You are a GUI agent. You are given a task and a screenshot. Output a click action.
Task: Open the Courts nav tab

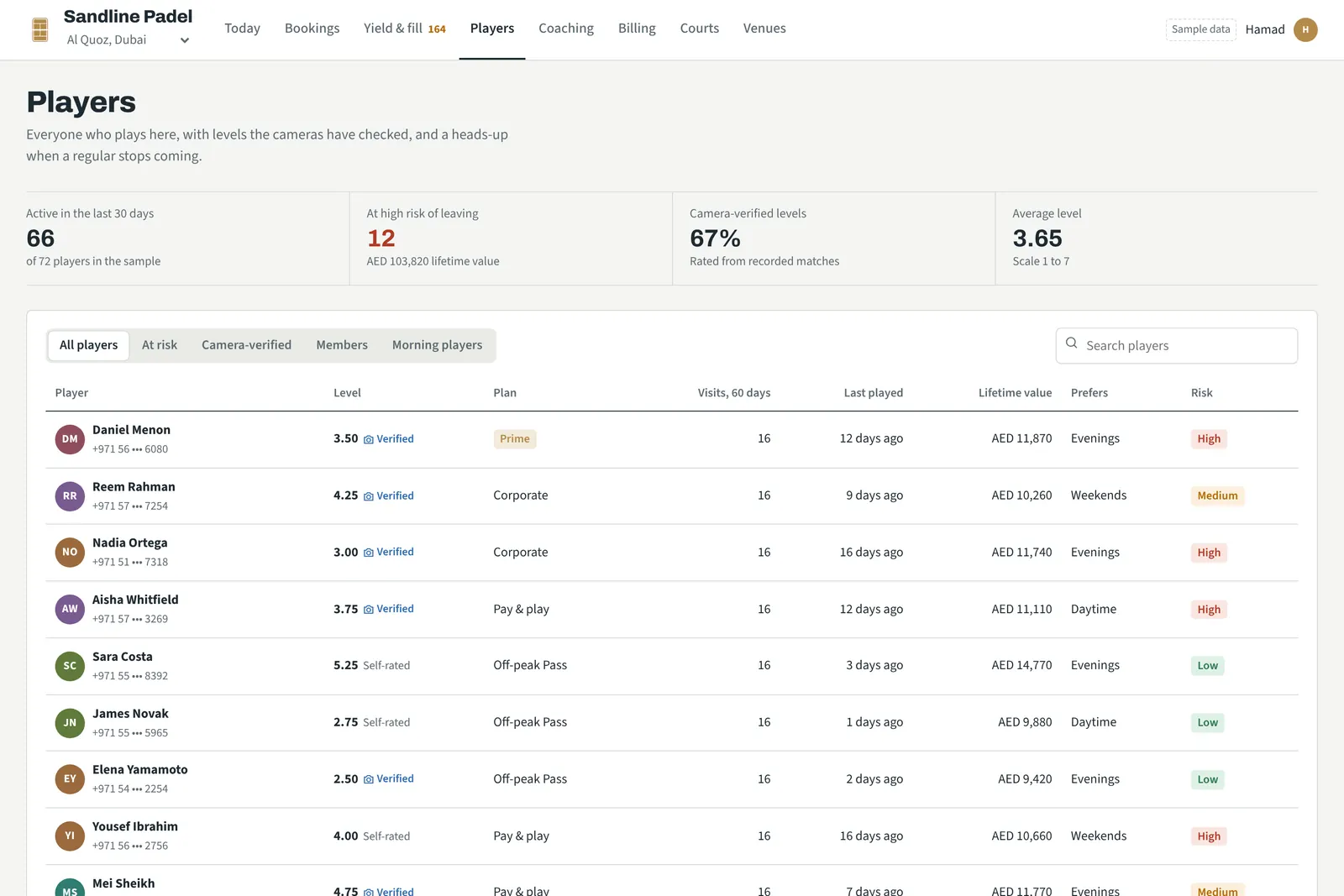pos(700,29)
